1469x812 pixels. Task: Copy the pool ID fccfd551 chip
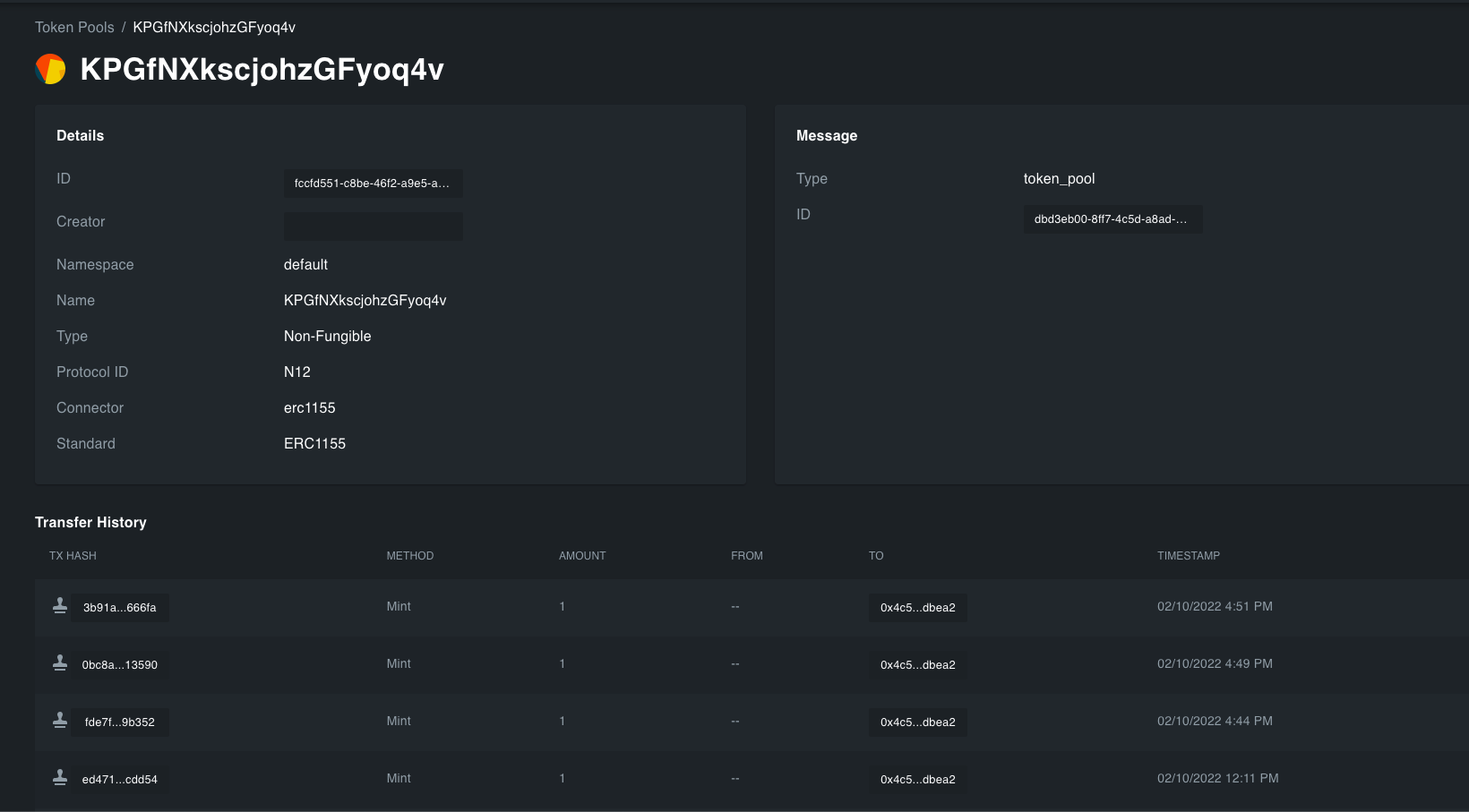(373, 184)
